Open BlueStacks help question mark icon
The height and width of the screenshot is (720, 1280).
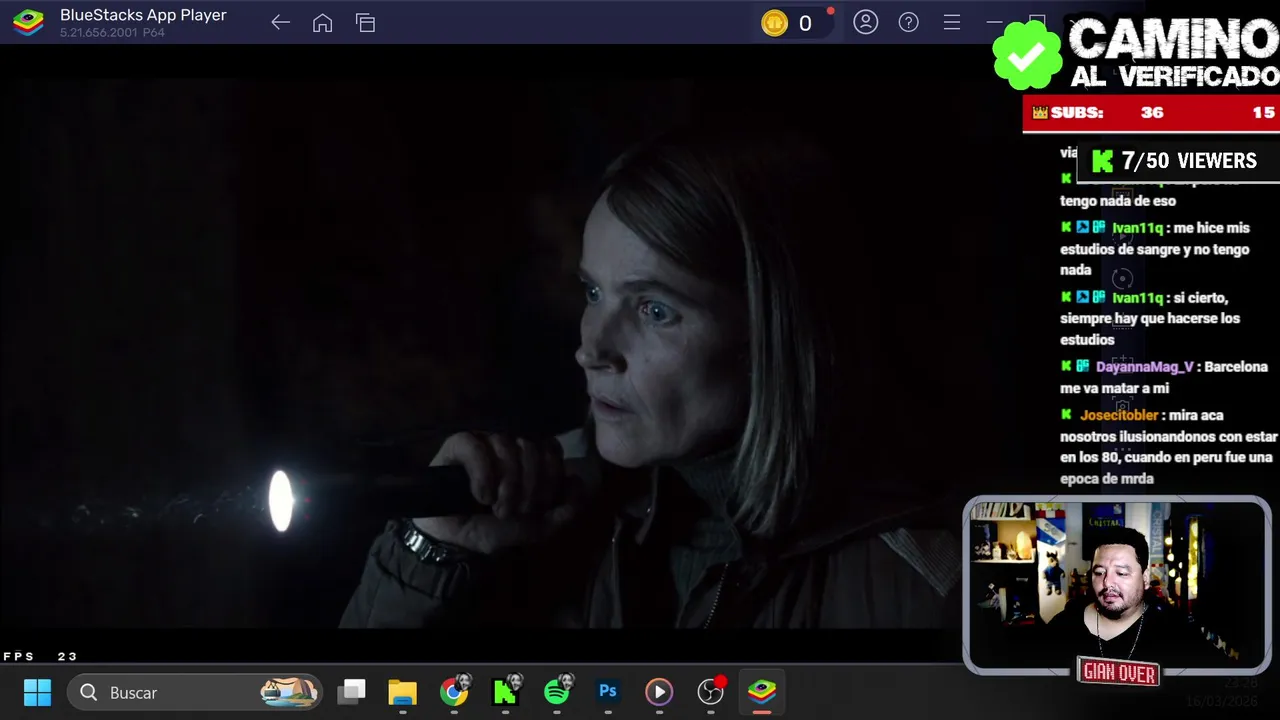click(x=908, y=22)
